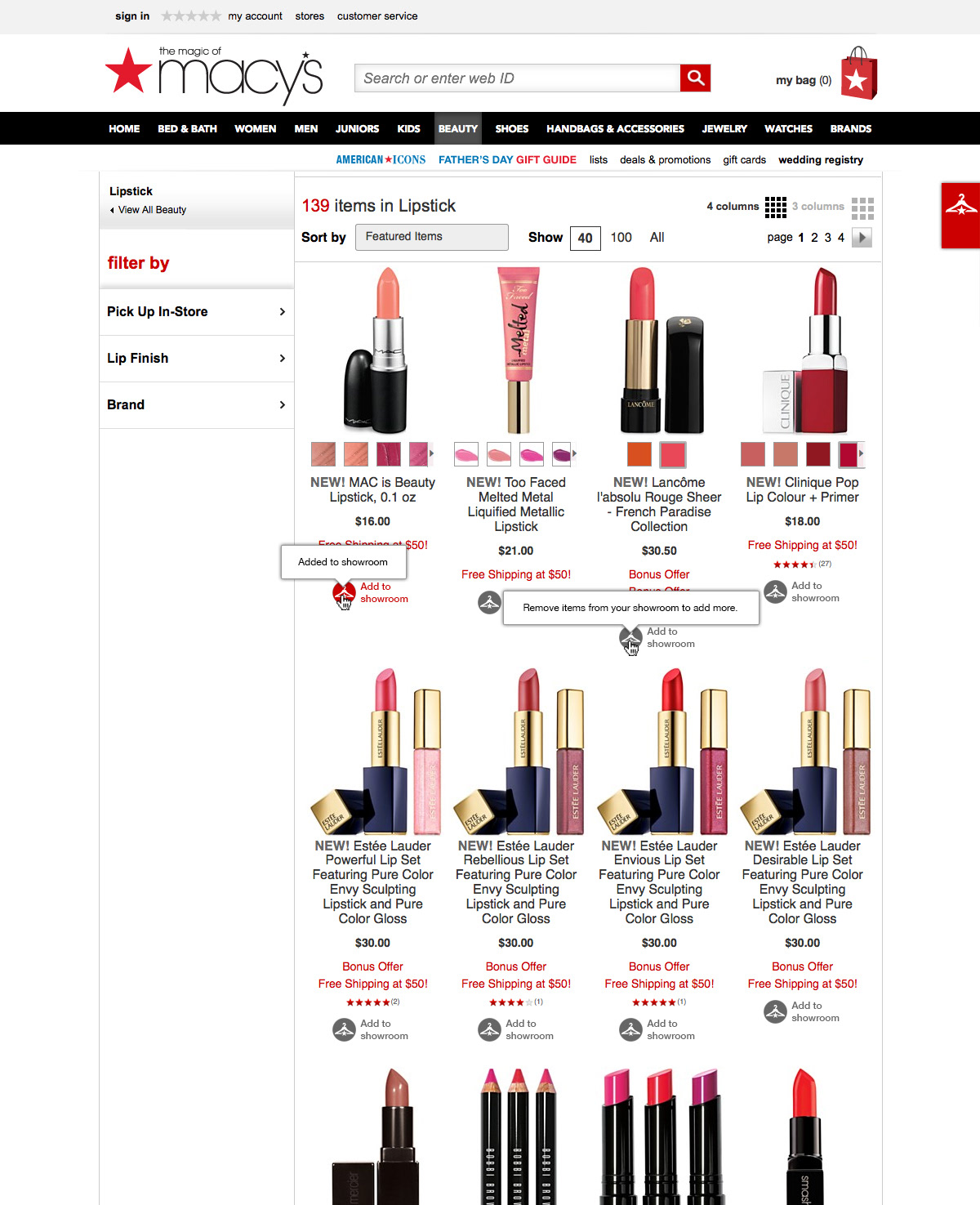Expand Lip Finish filter
This screenshot has height=1205, width=980.
tap(196, 358)
